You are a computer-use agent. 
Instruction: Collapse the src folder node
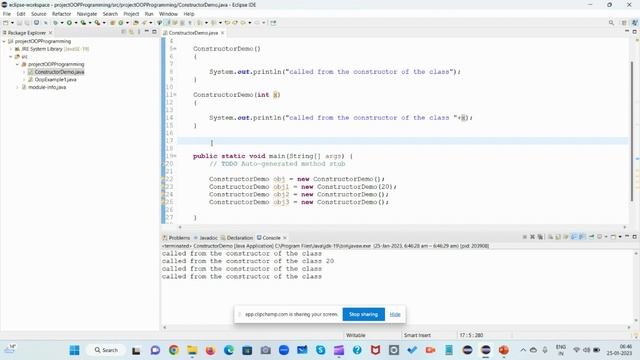point(11,57)
